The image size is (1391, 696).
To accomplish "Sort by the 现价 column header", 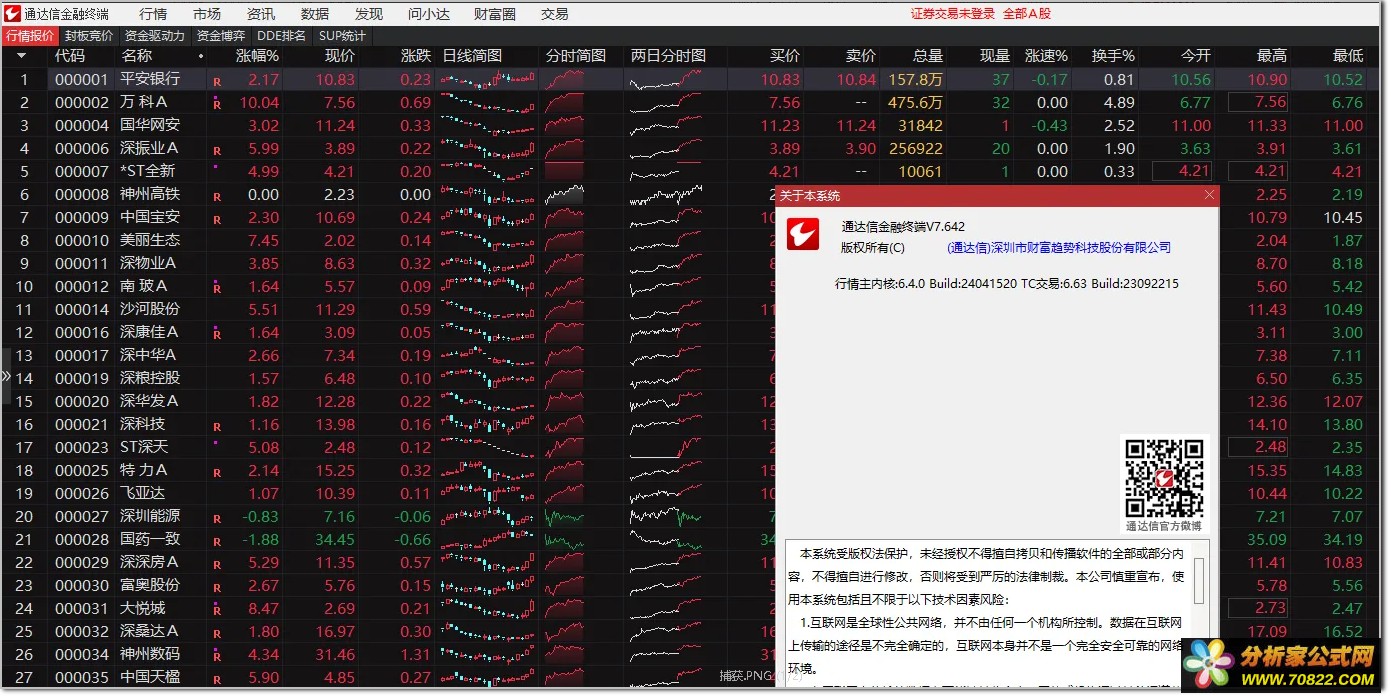I will coord(340,56).
